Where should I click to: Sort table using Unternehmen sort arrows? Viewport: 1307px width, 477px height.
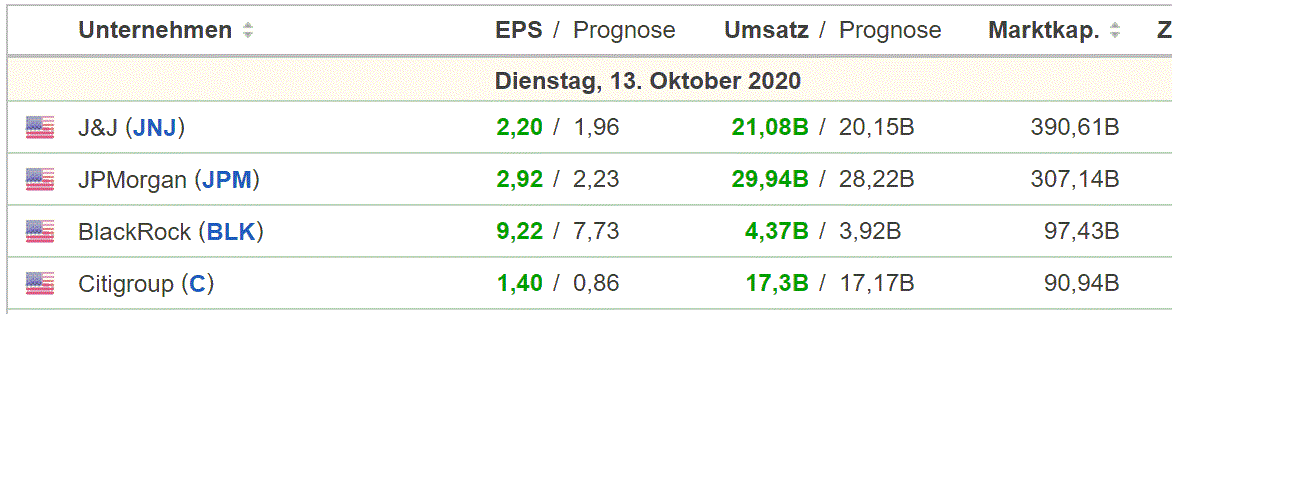[247, 30]
